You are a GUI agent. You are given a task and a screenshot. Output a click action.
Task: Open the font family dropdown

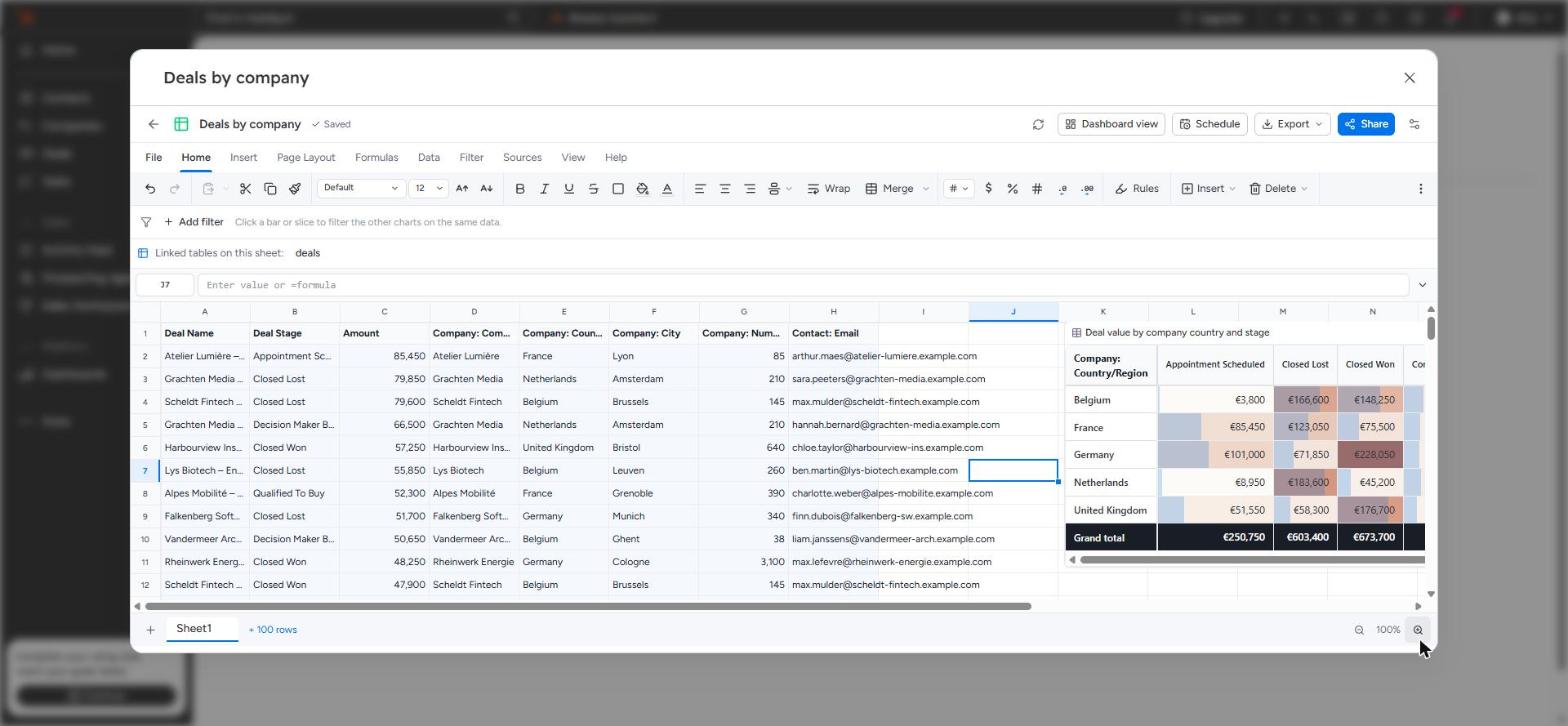pos(361,188)
